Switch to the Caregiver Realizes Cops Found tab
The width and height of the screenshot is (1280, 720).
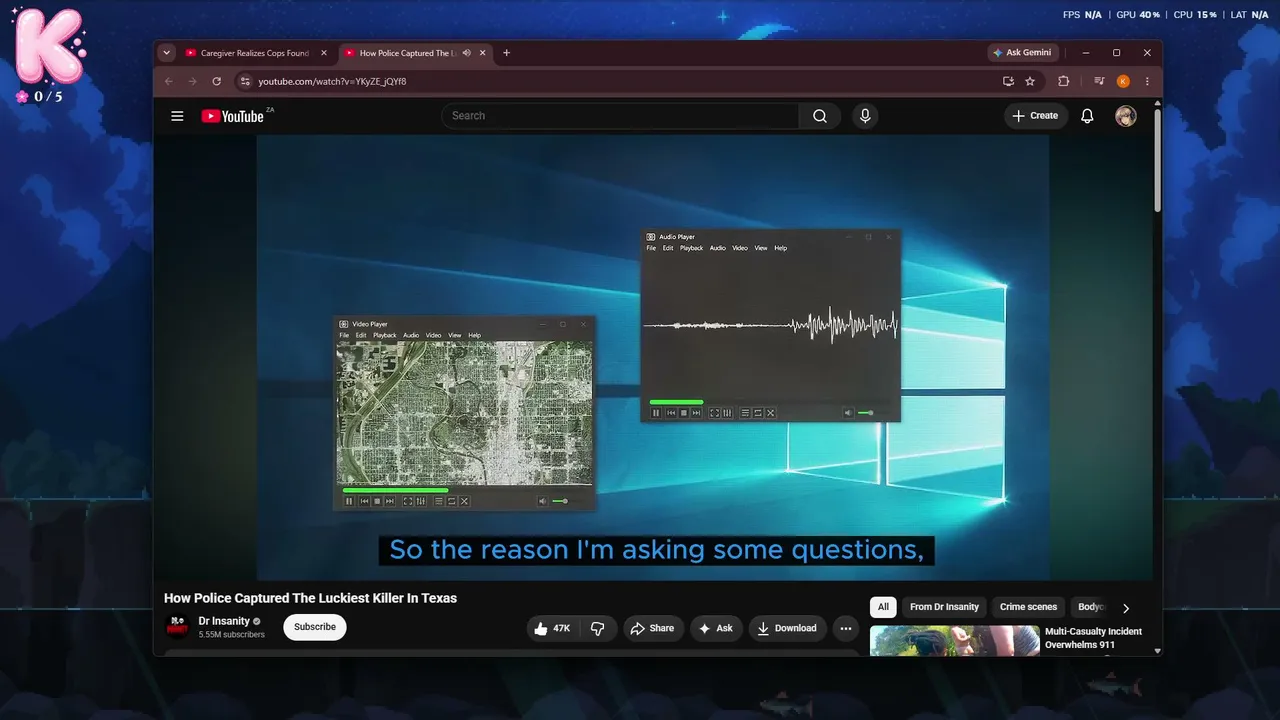pos(256,53)
